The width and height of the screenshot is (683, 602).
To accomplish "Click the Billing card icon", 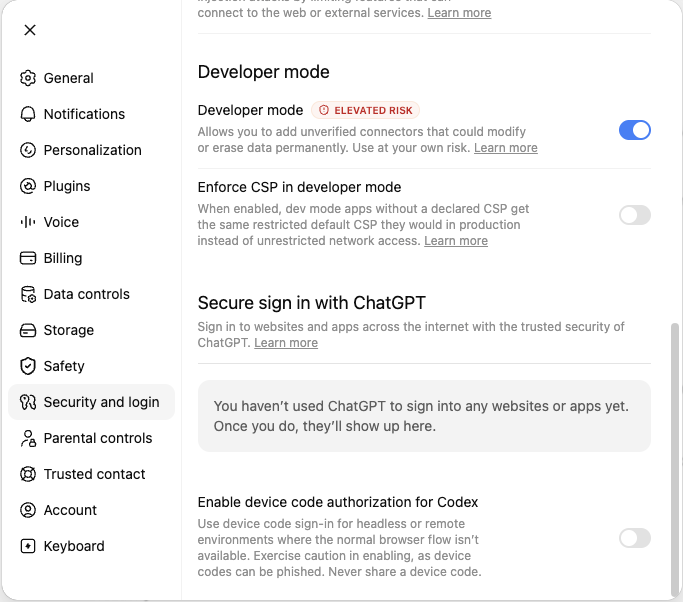I will point(28,258).
